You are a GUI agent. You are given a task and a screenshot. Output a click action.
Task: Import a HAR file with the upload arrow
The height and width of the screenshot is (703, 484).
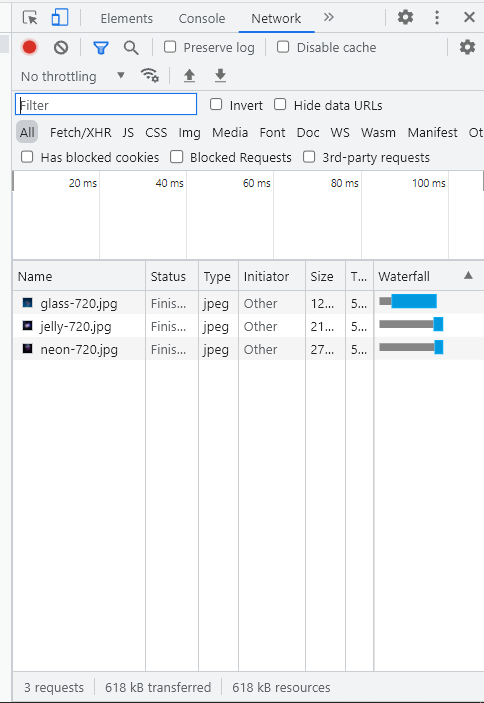190,76
